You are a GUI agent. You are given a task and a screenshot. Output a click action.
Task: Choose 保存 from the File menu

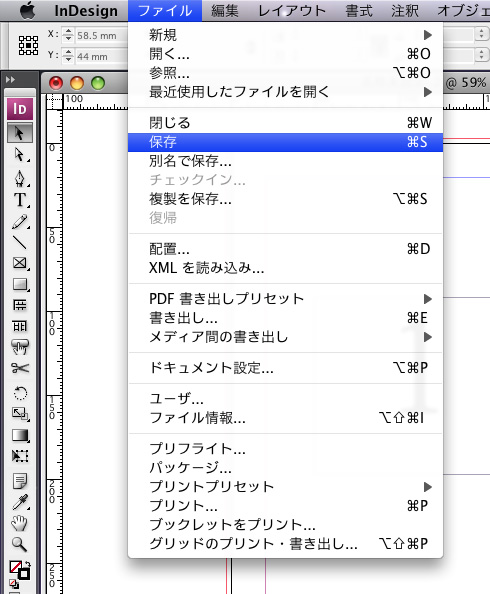[285, 142]
